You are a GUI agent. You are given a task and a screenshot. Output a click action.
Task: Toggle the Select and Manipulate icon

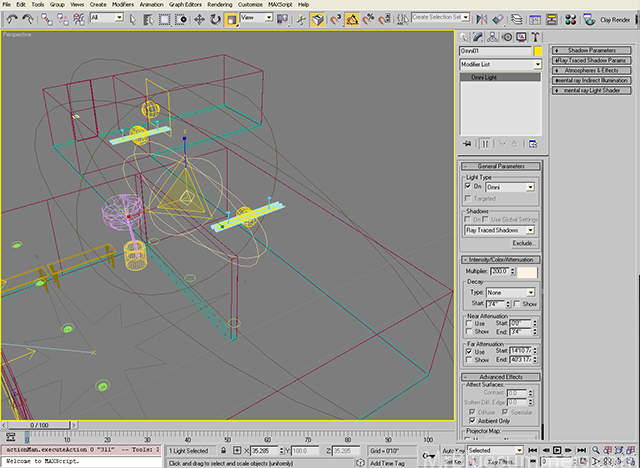click(x=301, y=19)
